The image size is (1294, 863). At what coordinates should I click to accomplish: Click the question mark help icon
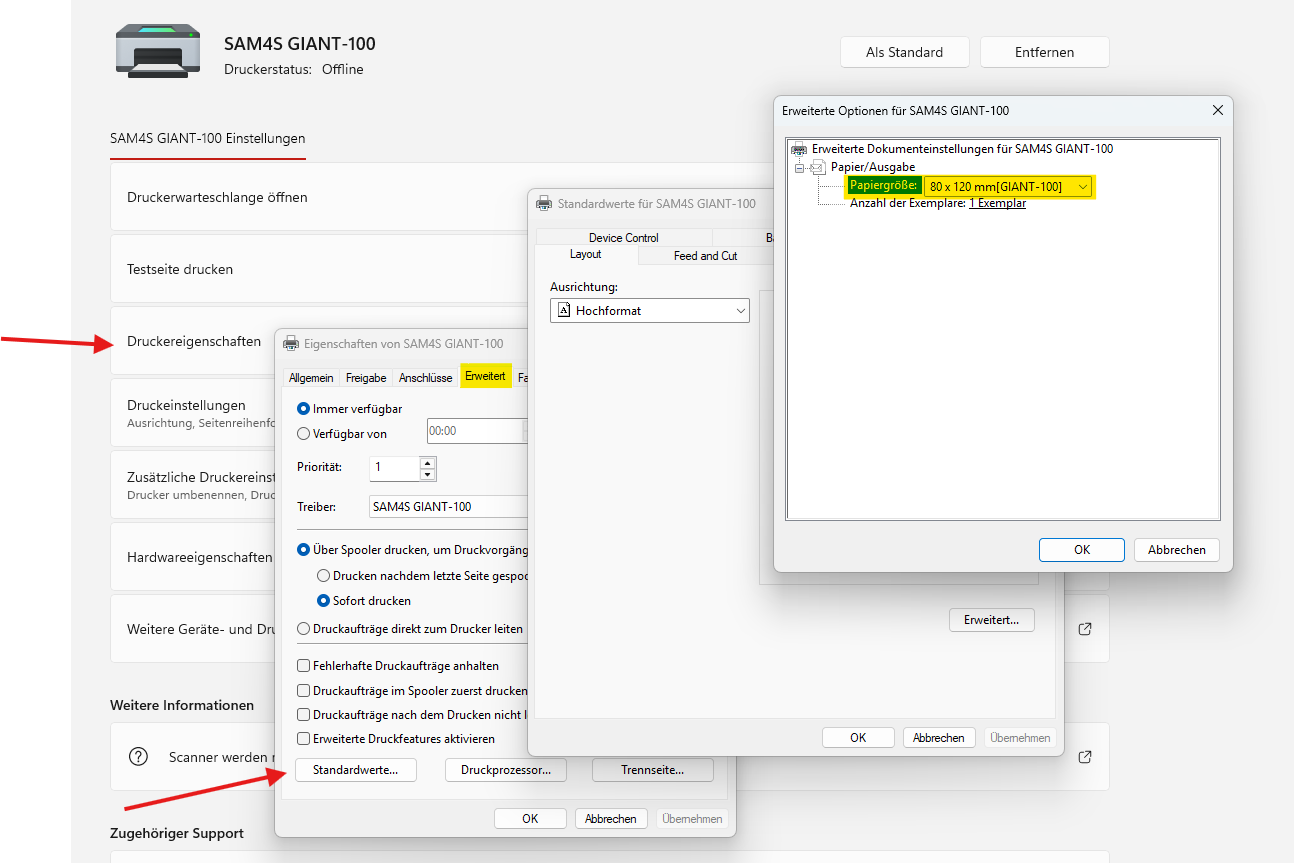tap(139, 757)
